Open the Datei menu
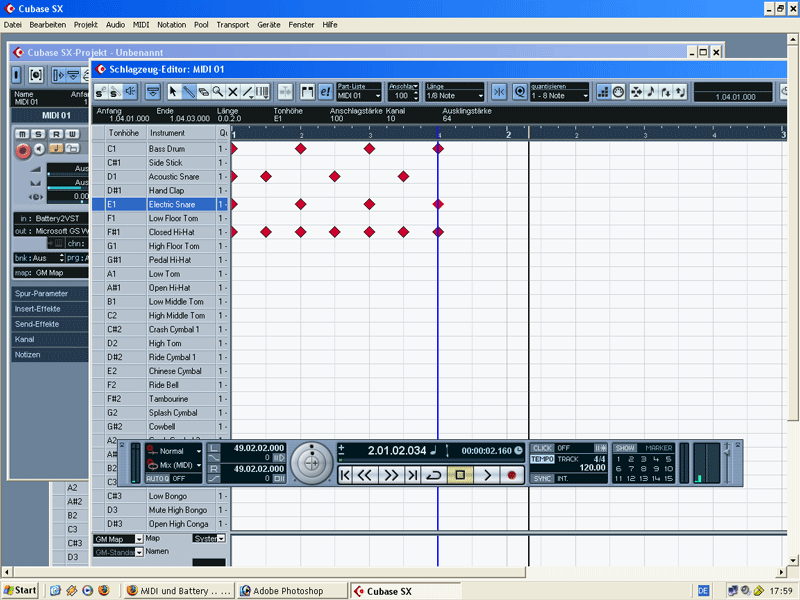800x600 pixels. (13, 24)
